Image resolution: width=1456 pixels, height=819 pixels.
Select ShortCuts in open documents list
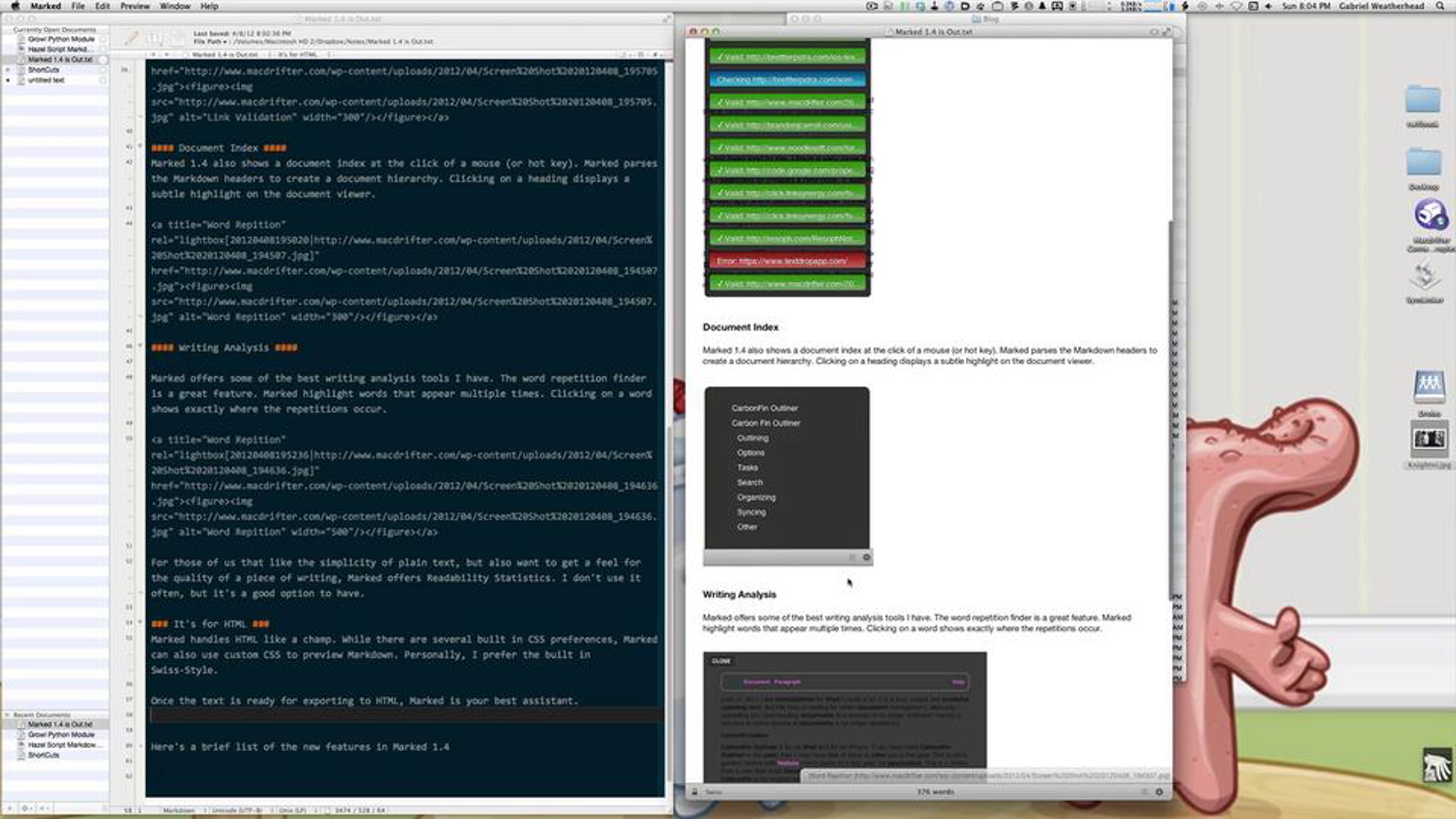point(44,70)
